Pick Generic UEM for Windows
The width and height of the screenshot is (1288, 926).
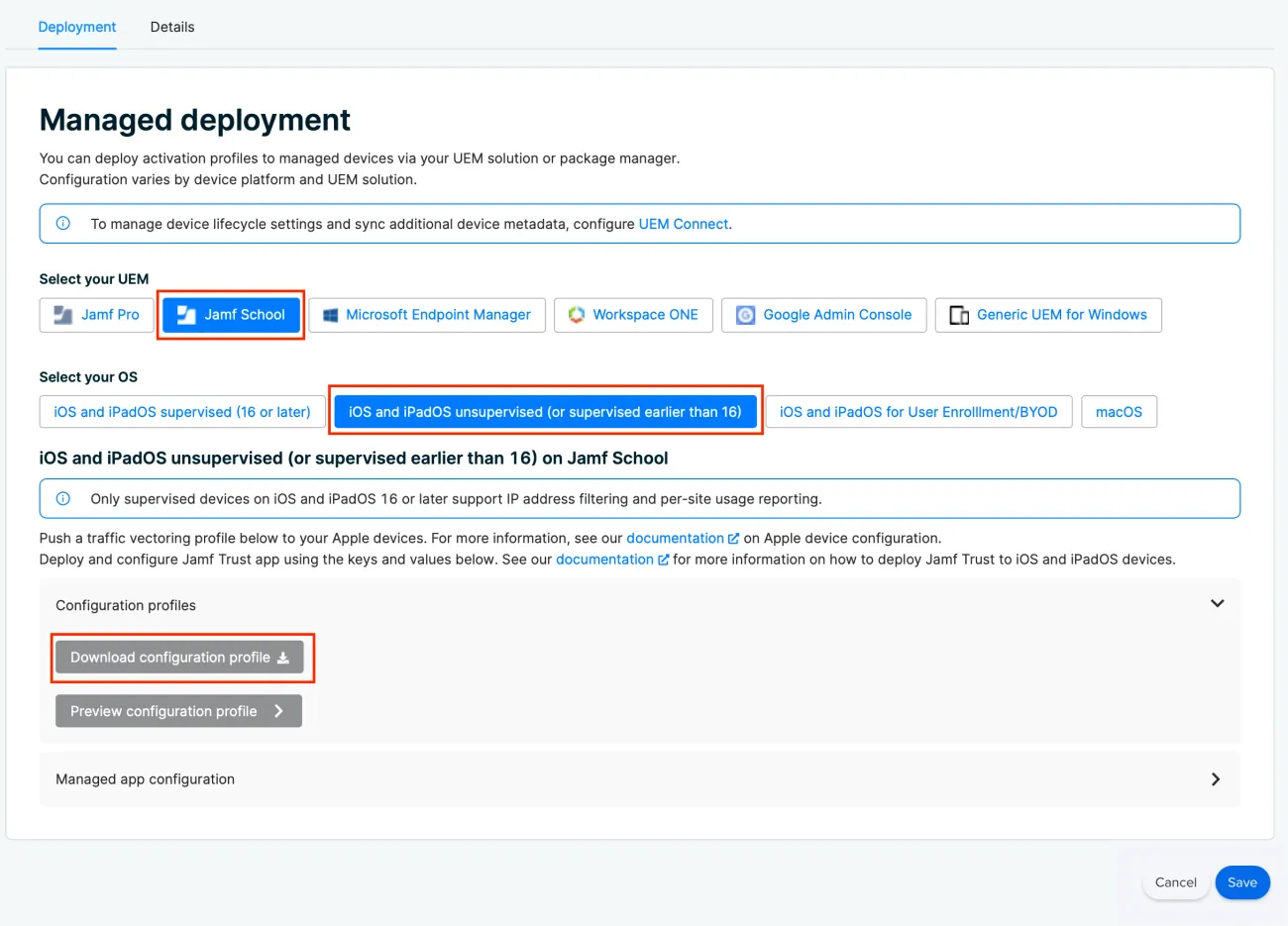[1048, 315]
